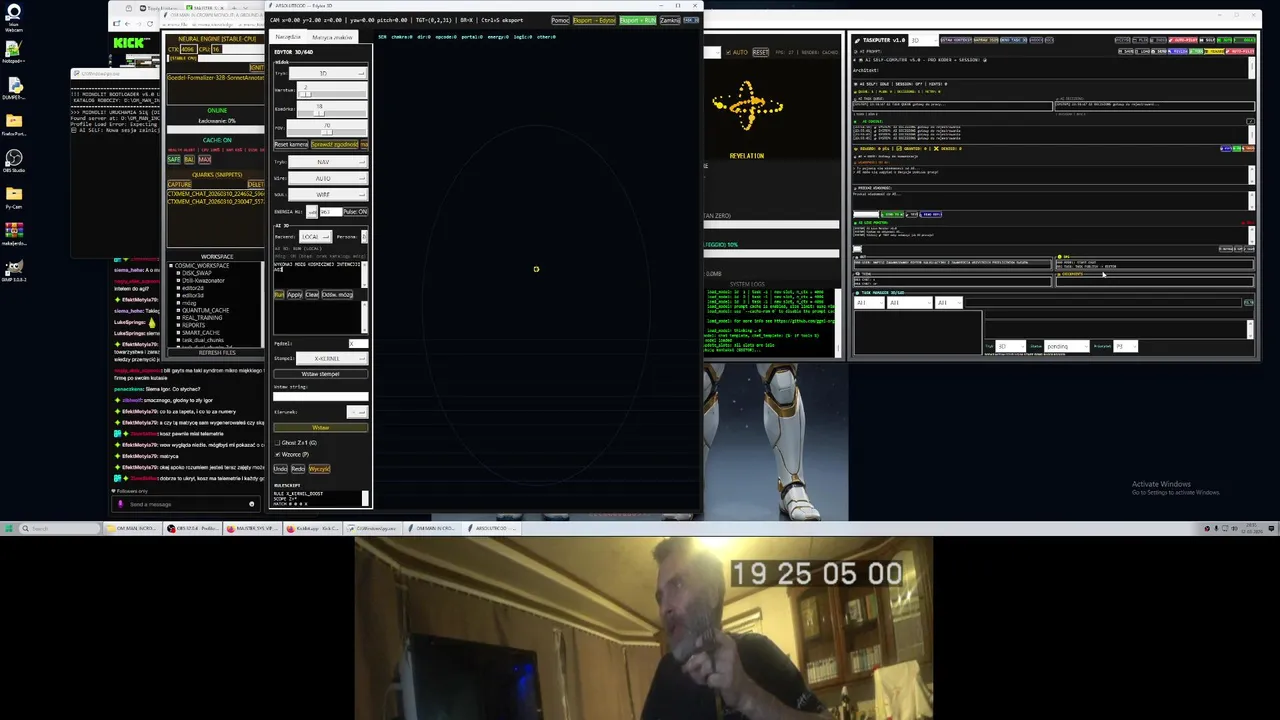Open the Backend LOCAL dropdown
This screenshot has width=1280, height=720.
coord(315,237)
